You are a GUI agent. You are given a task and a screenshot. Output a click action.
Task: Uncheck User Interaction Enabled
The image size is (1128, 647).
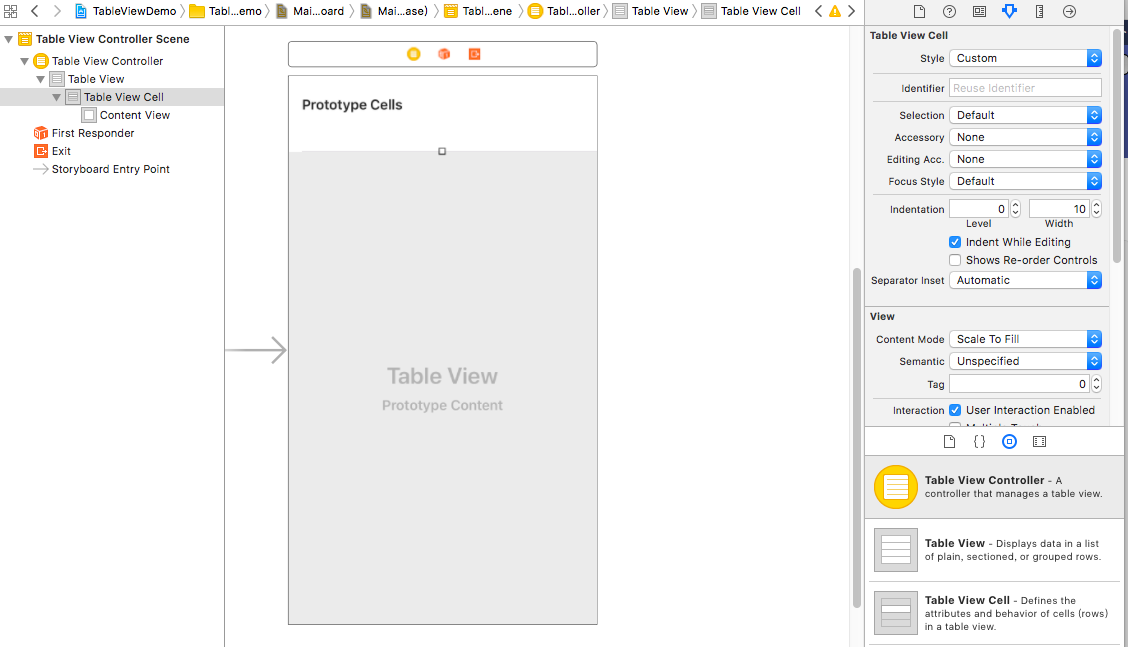(x=955, y=410)
